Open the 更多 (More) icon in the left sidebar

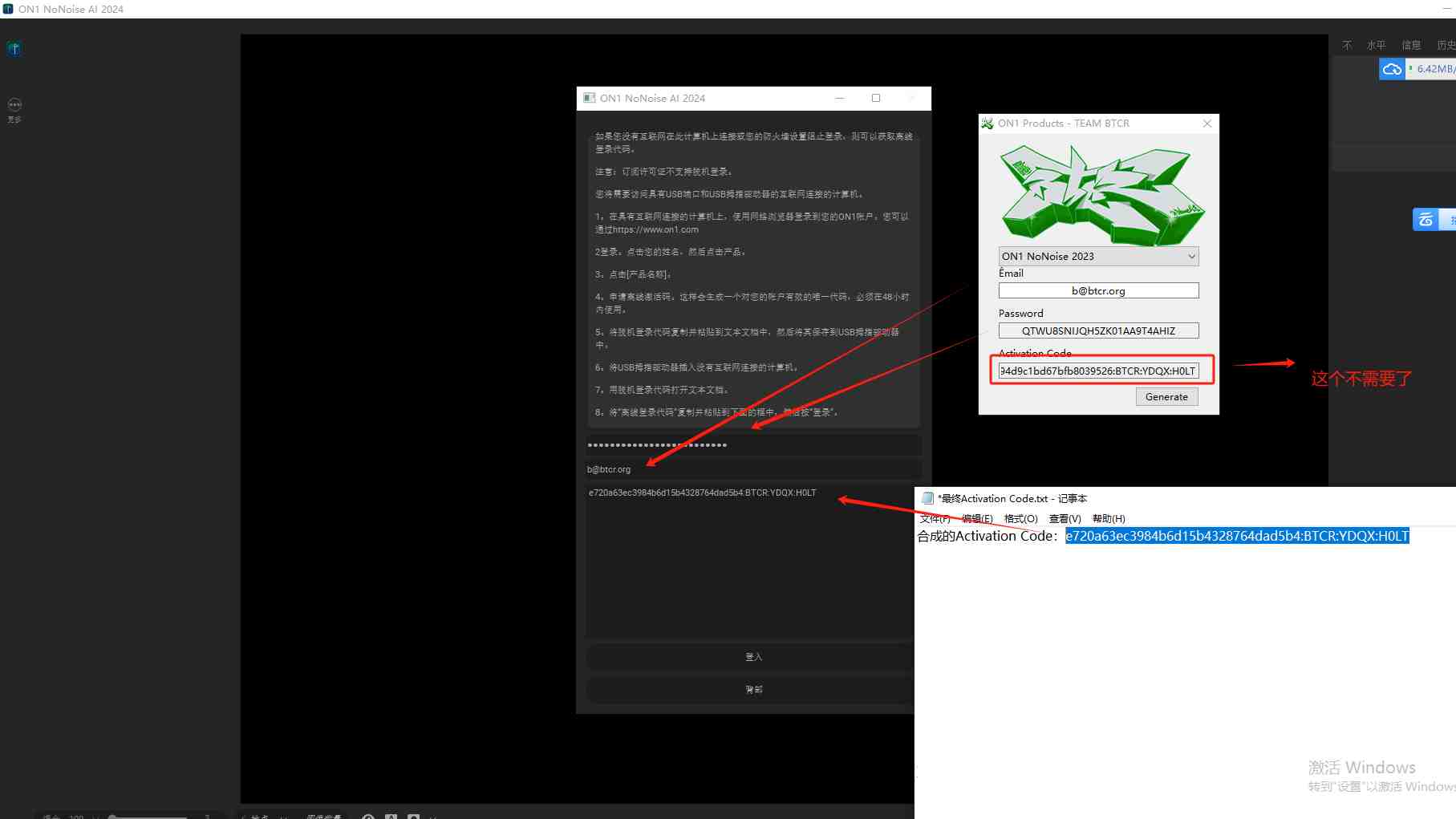tap(14, 105)
